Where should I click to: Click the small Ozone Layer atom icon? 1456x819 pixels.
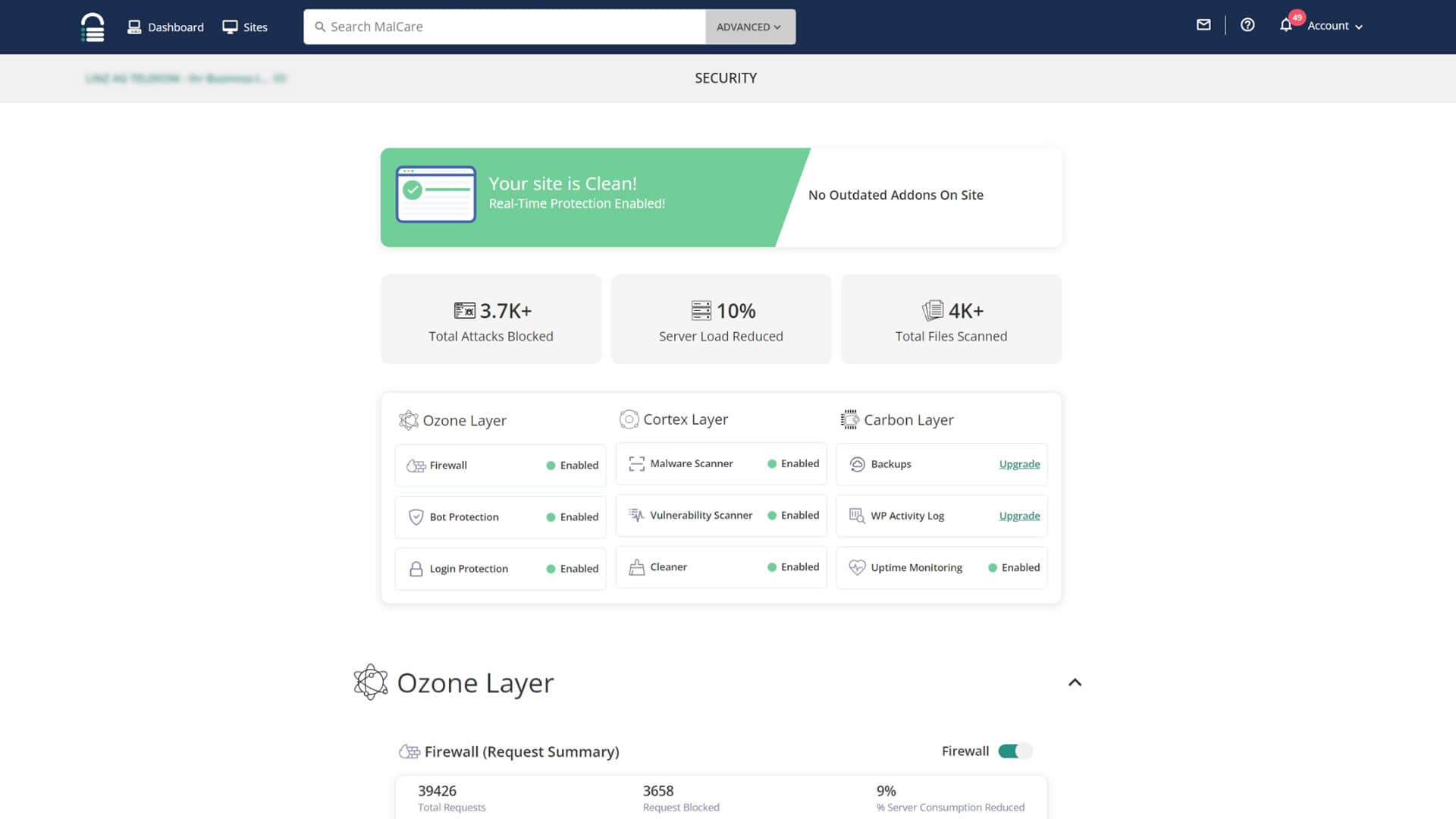click(x=409, y=420)
